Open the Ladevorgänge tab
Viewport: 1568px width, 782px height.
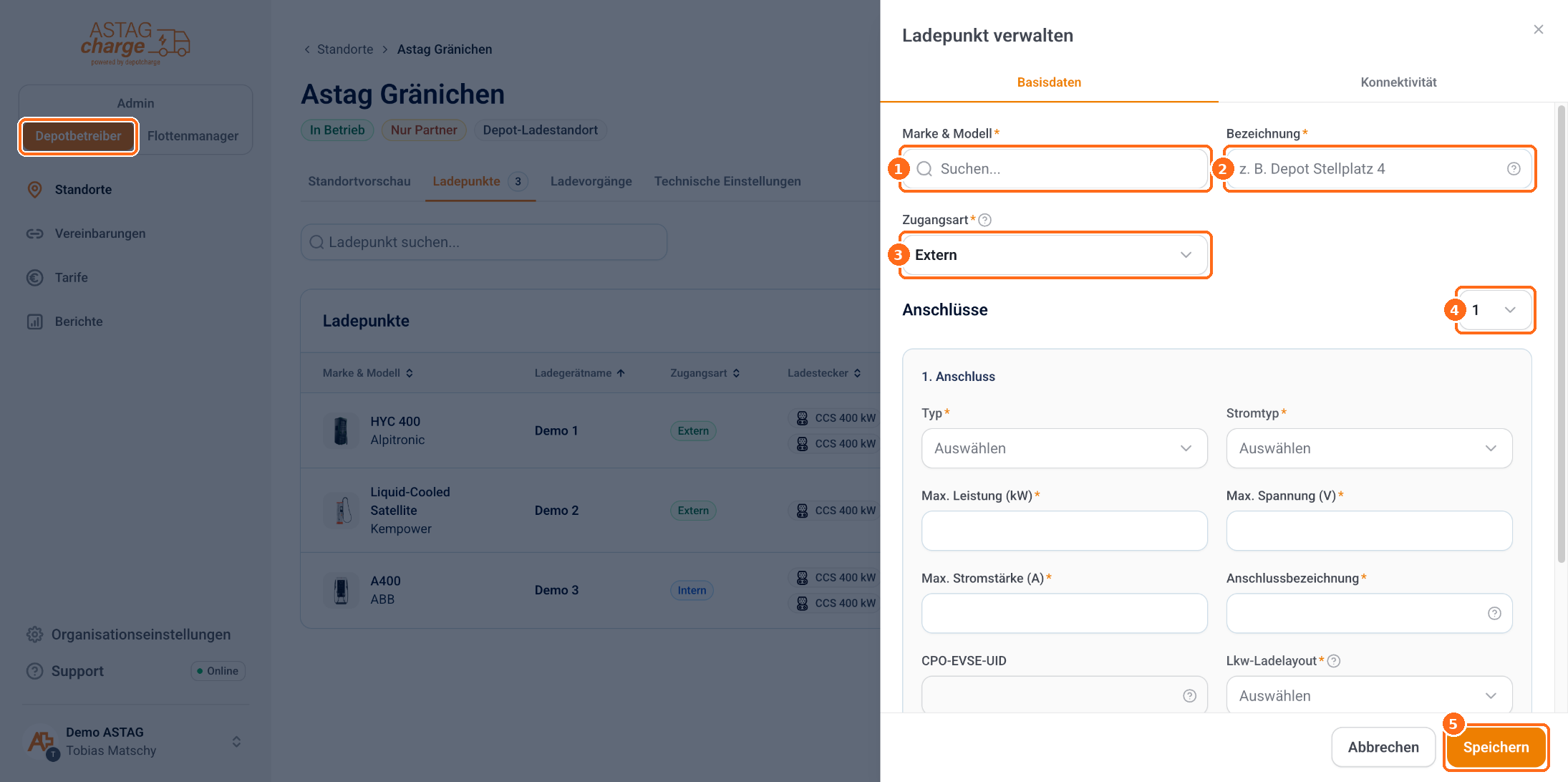click(591, 181)
